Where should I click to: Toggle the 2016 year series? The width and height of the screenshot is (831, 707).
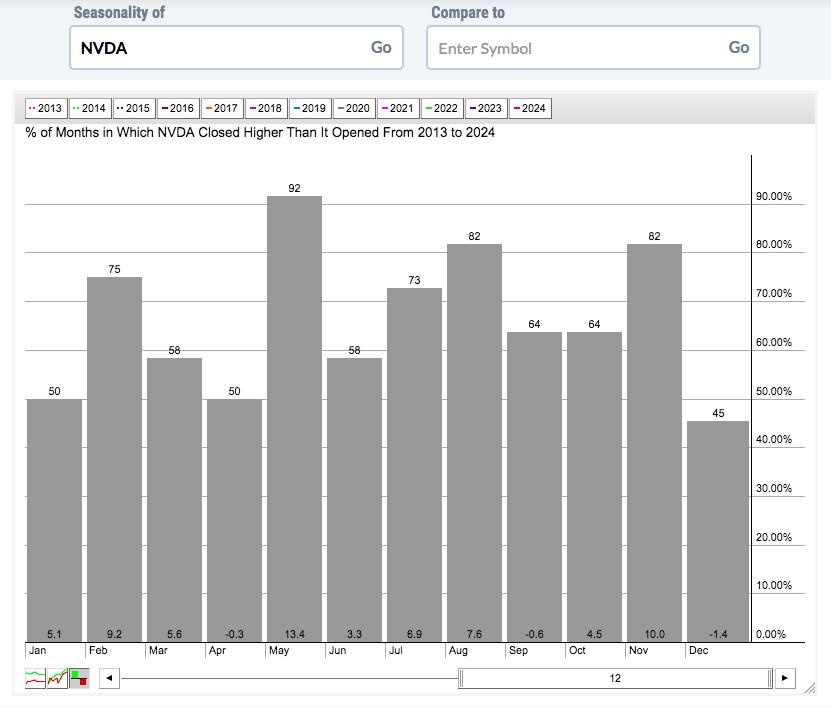coord(178,108)
